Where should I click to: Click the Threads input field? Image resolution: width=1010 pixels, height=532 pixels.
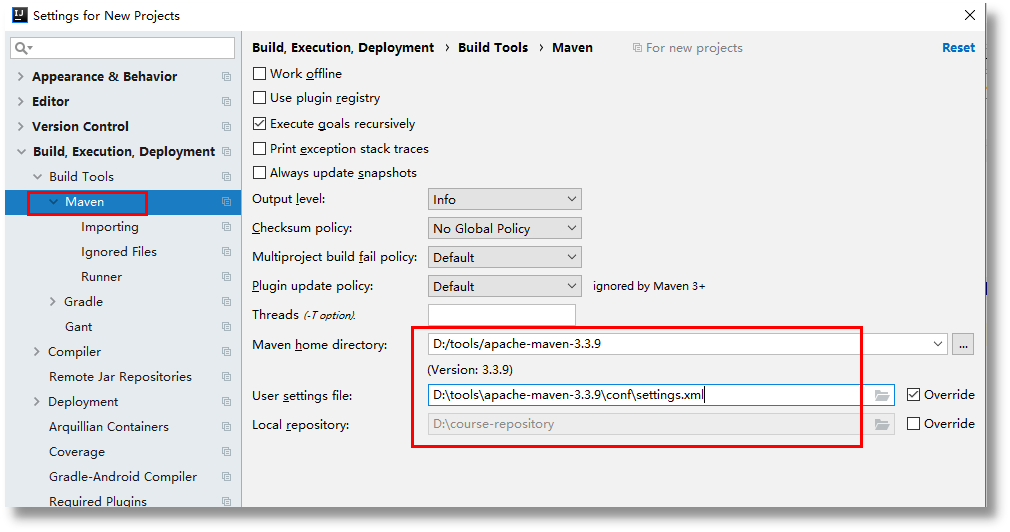(502, 315)
